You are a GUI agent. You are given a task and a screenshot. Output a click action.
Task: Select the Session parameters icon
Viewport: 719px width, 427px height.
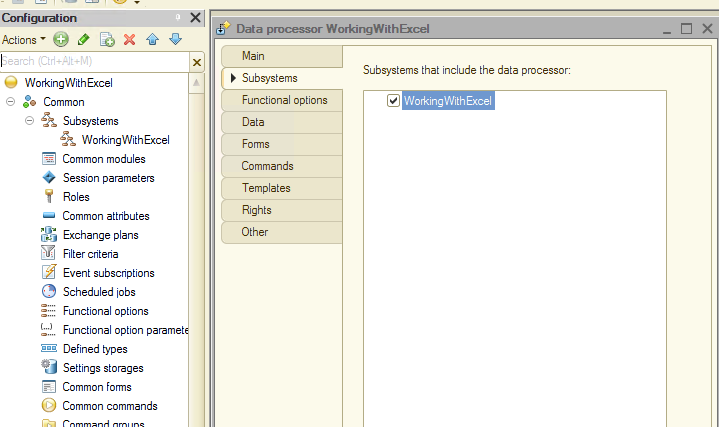click(49, 177)
